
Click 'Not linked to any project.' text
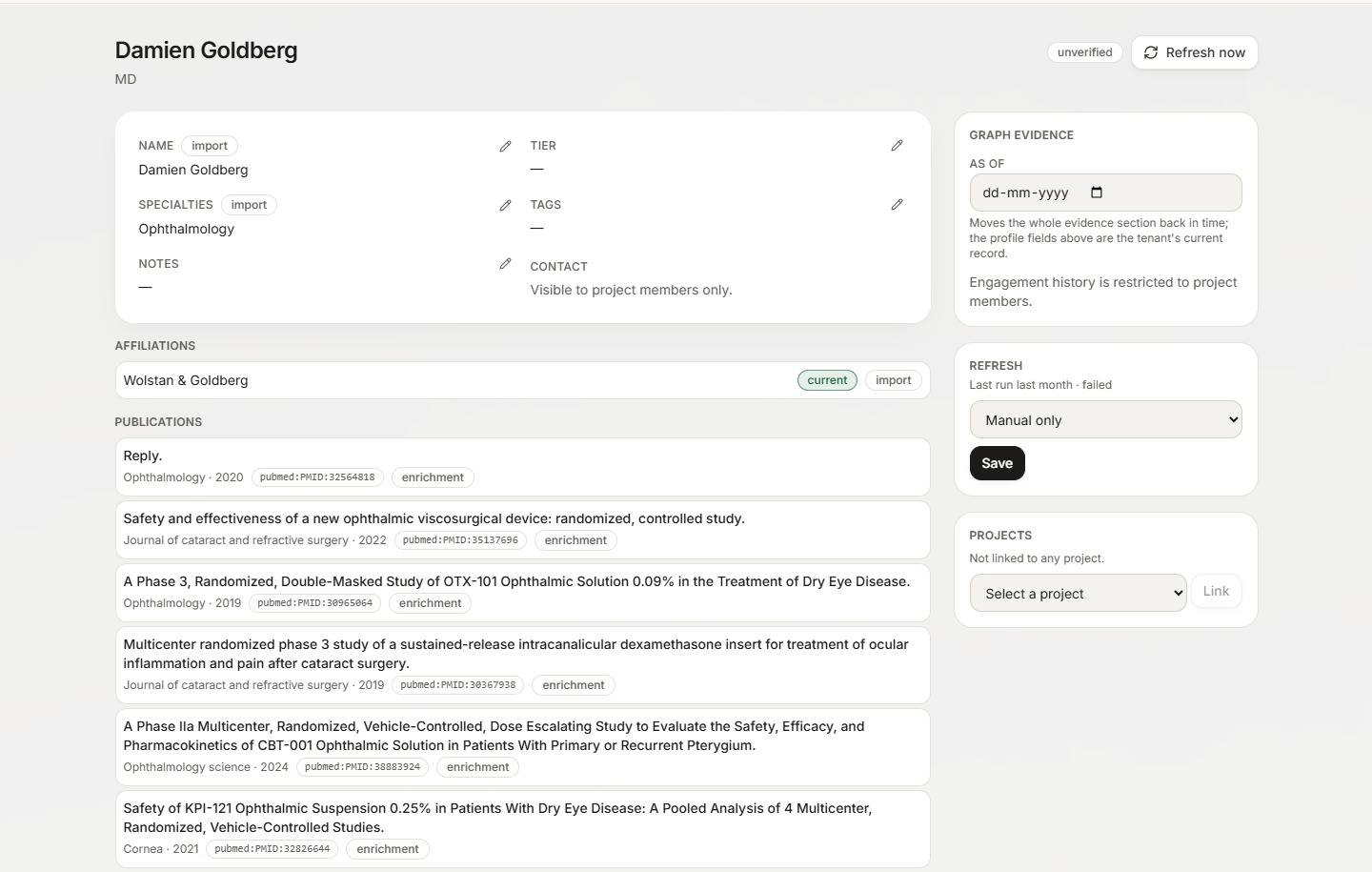1037,558
